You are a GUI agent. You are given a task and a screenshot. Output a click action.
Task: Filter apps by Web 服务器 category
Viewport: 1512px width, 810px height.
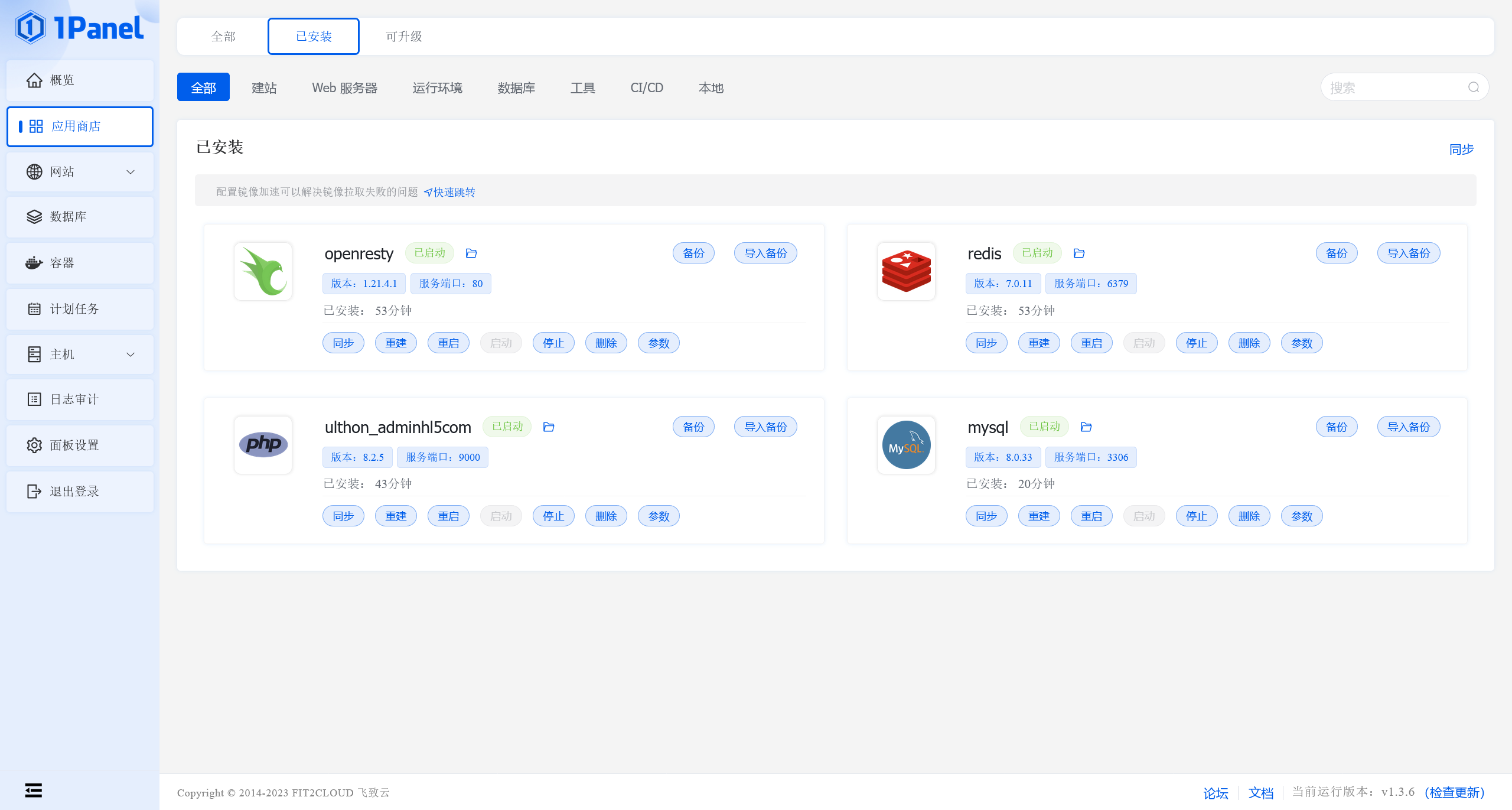point(345,87)
